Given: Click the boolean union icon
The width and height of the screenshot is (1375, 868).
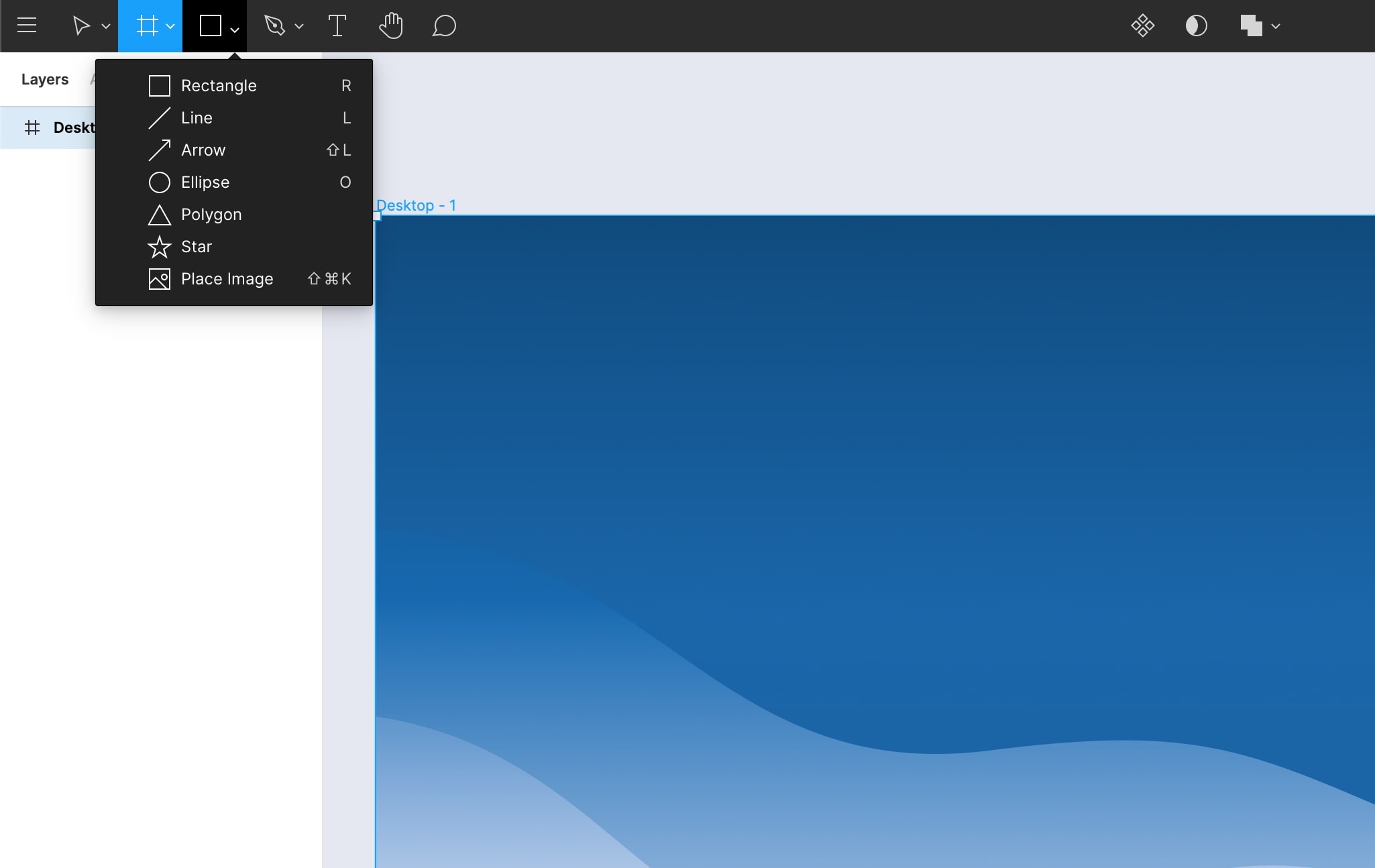Looking at the screenshot, I should pos(1251,25).
